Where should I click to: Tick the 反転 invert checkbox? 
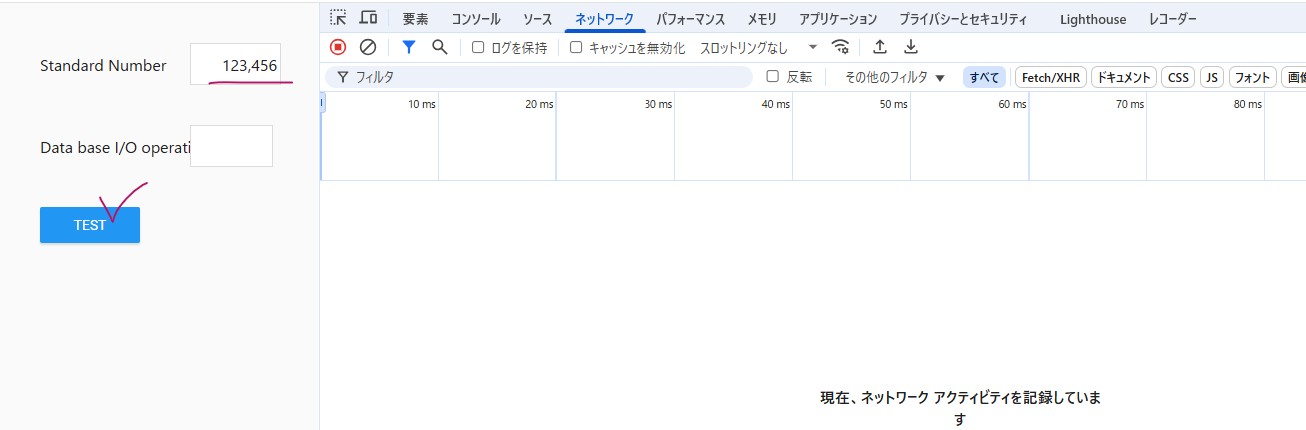click(x=772, y=77)
